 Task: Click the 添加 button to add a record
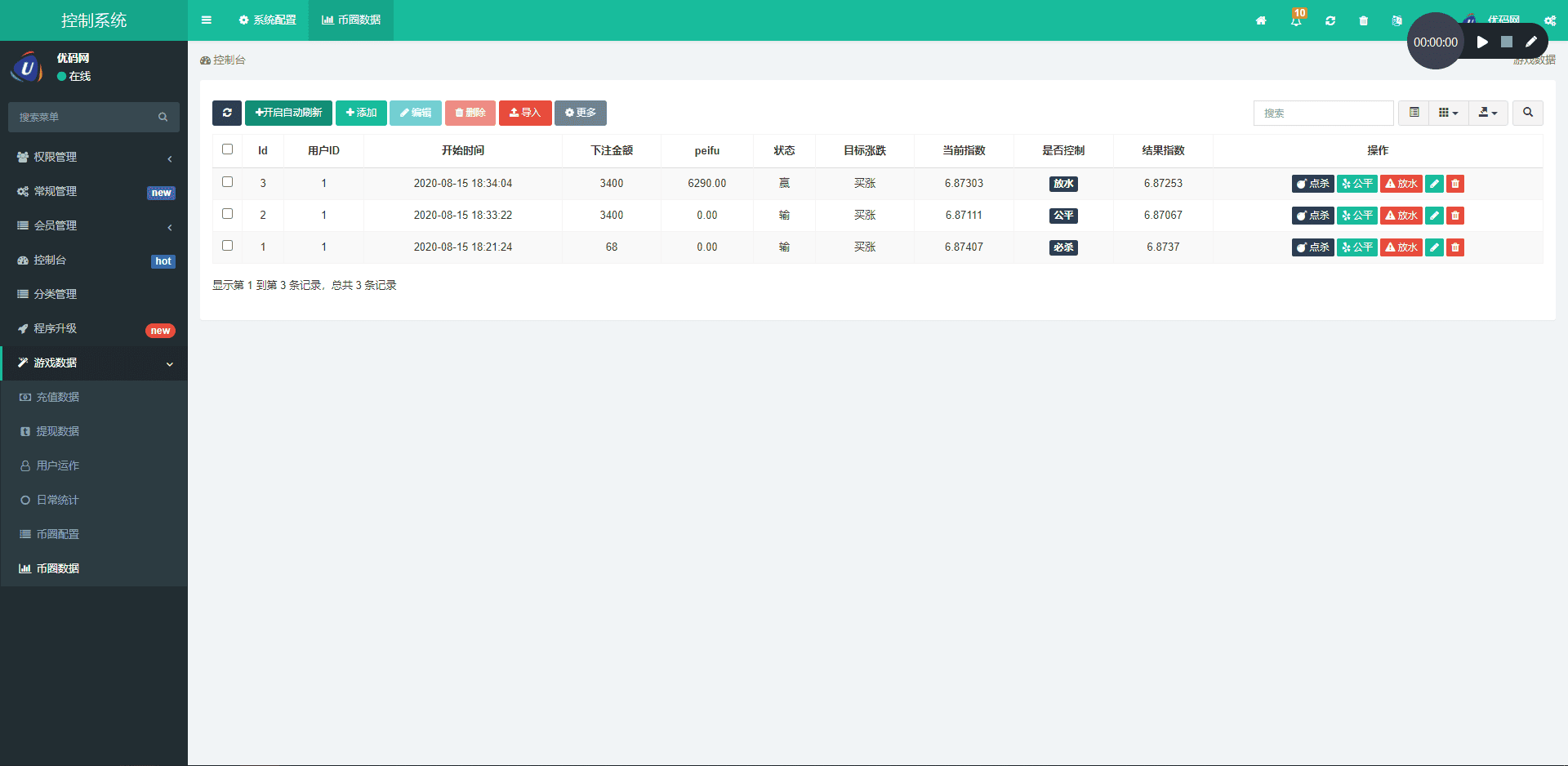coord(361,113)
